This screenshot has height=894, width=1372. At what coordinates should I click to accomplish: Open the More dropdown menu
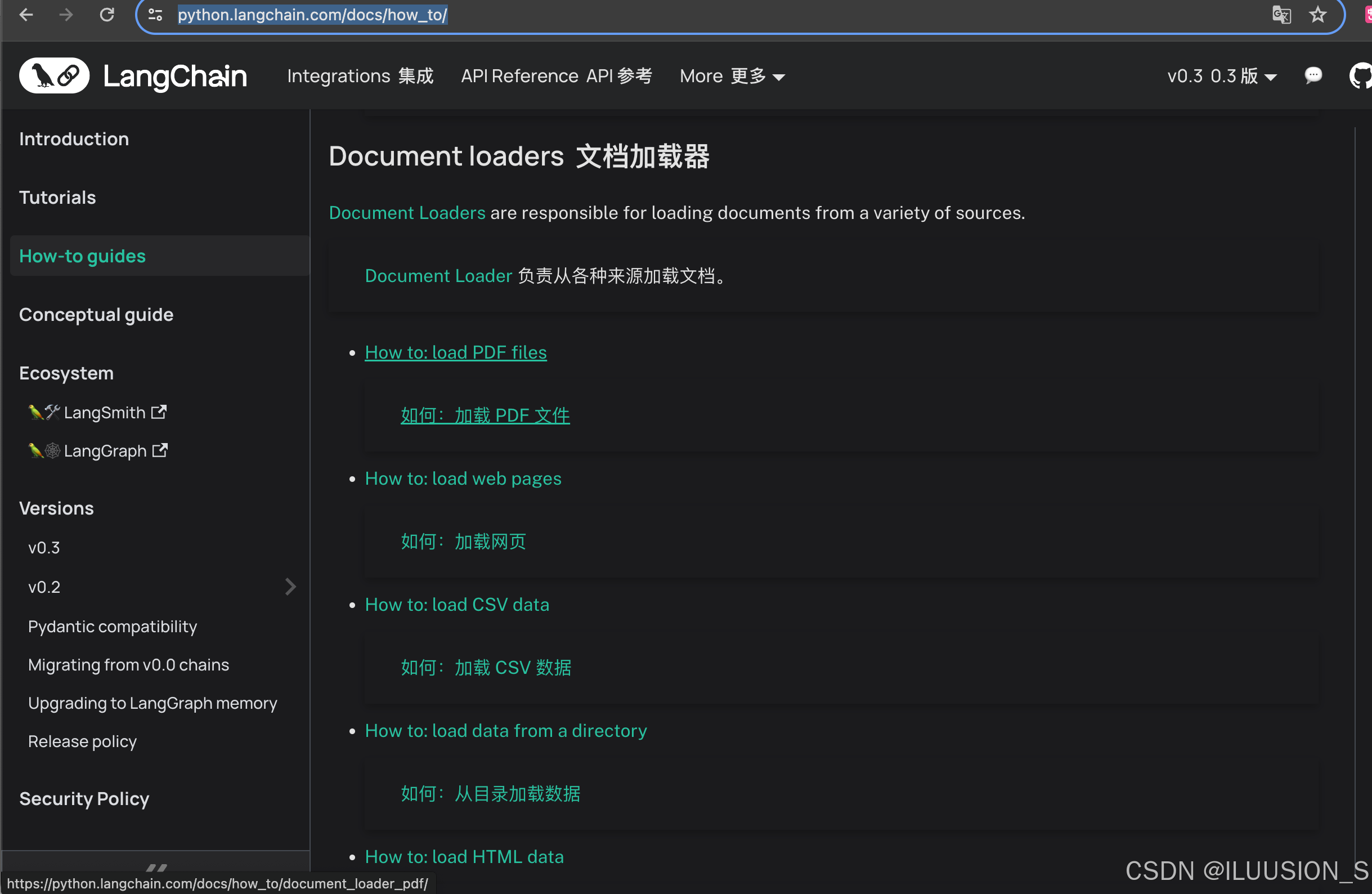click(x=732, y=76)
